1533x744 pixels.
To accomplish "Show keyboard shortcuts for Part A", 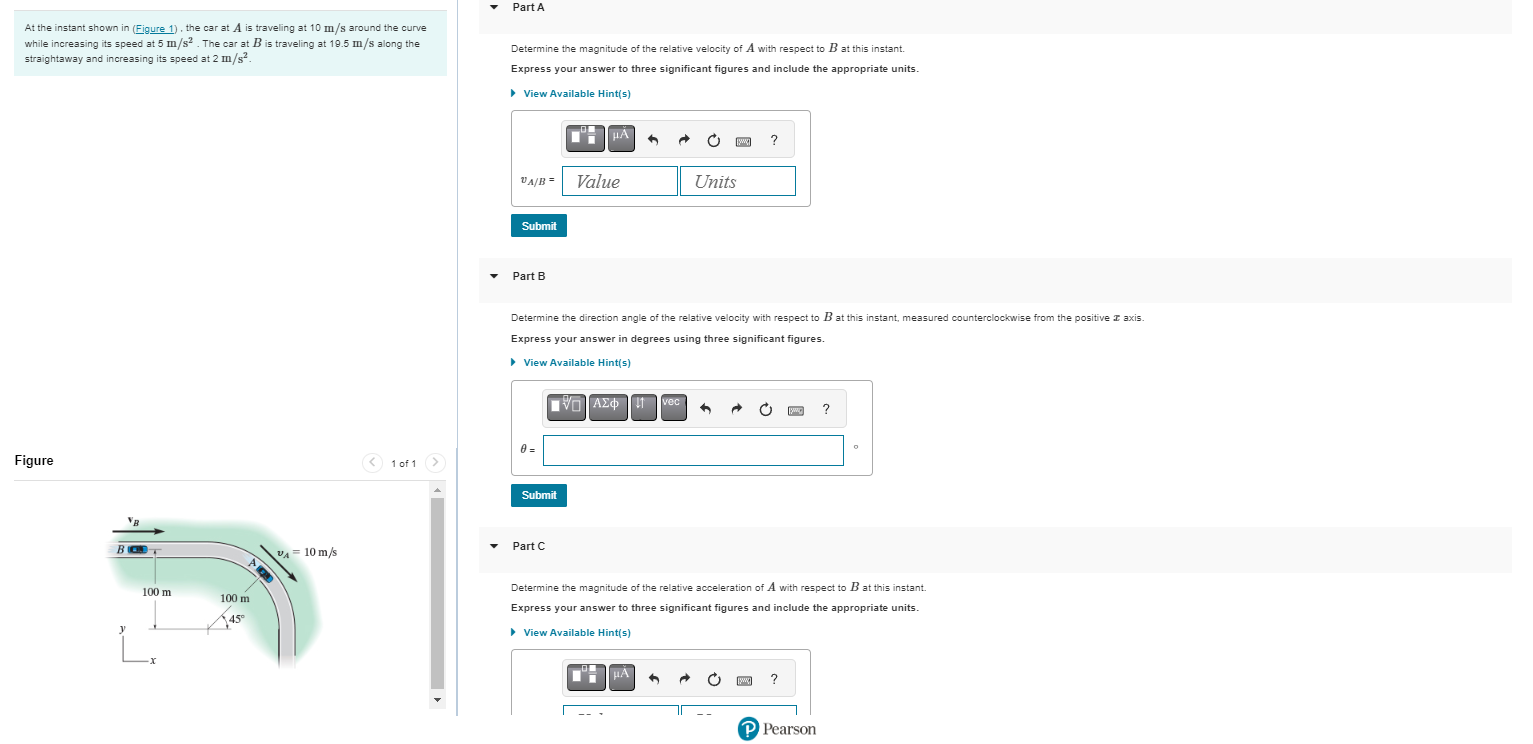I will (743, 141).
